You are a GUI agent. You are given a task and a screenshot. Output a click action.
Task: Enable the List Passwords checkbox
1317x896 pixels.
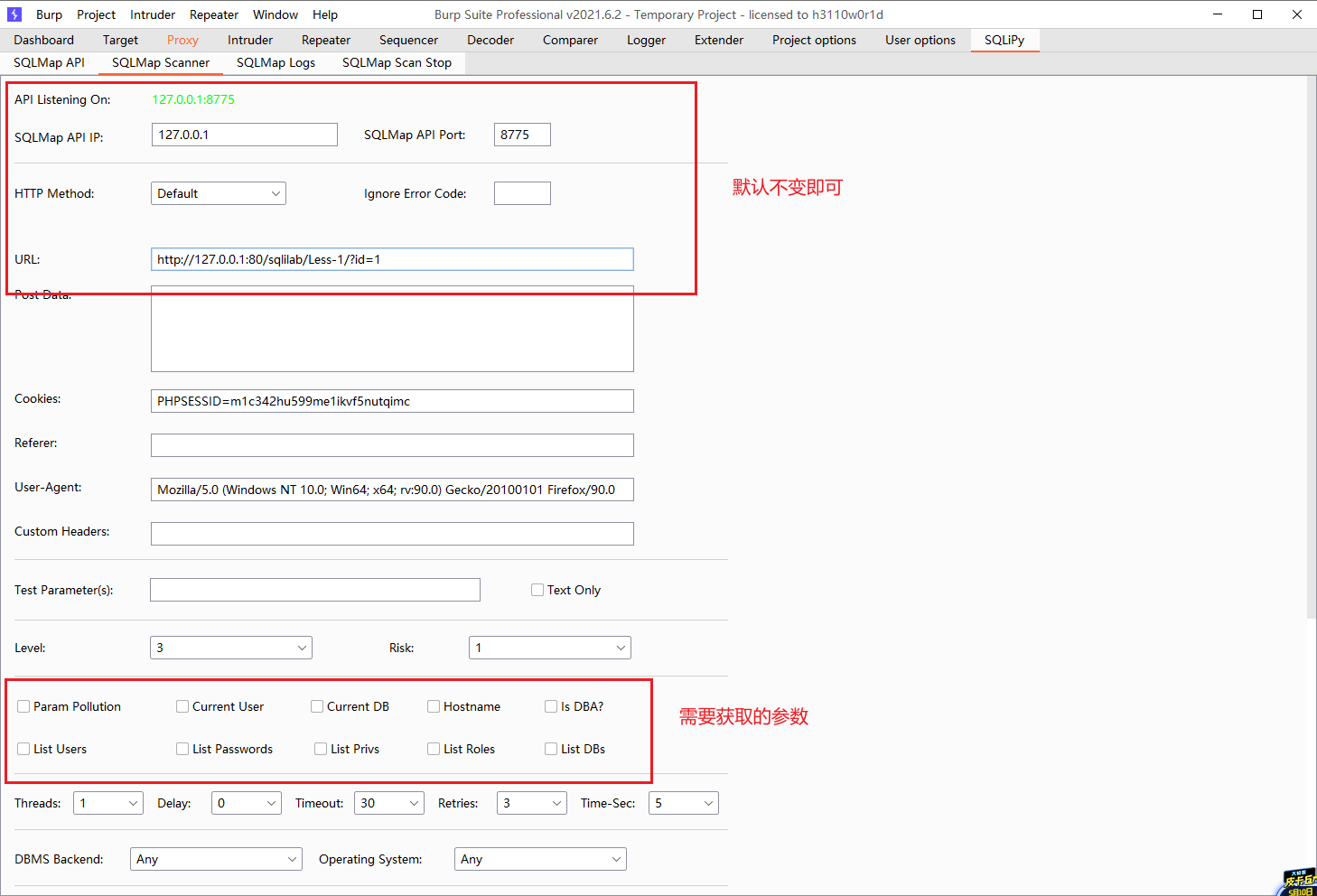point(182,749)
